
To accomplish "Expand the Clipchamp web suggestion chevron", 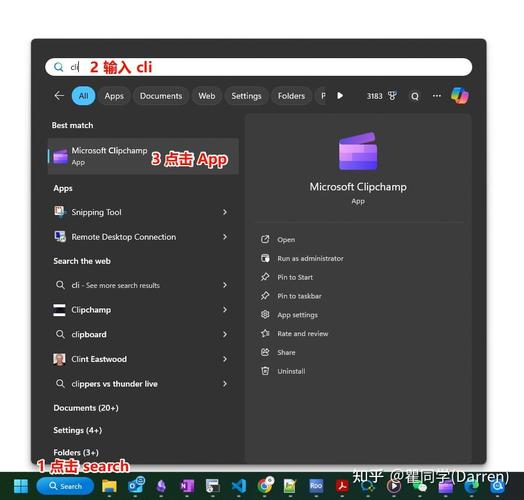I will 225,310.
